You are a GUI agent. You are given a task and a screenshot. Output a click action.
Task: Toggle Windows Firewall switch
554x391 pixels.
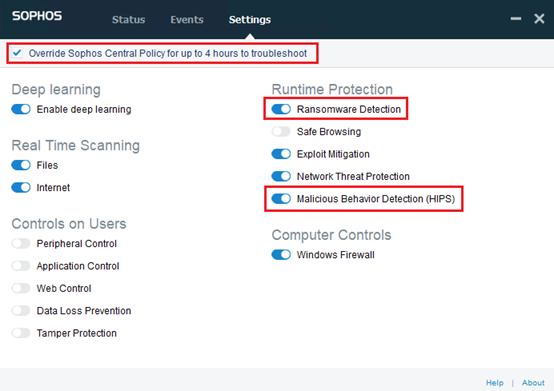pos(281,255)
